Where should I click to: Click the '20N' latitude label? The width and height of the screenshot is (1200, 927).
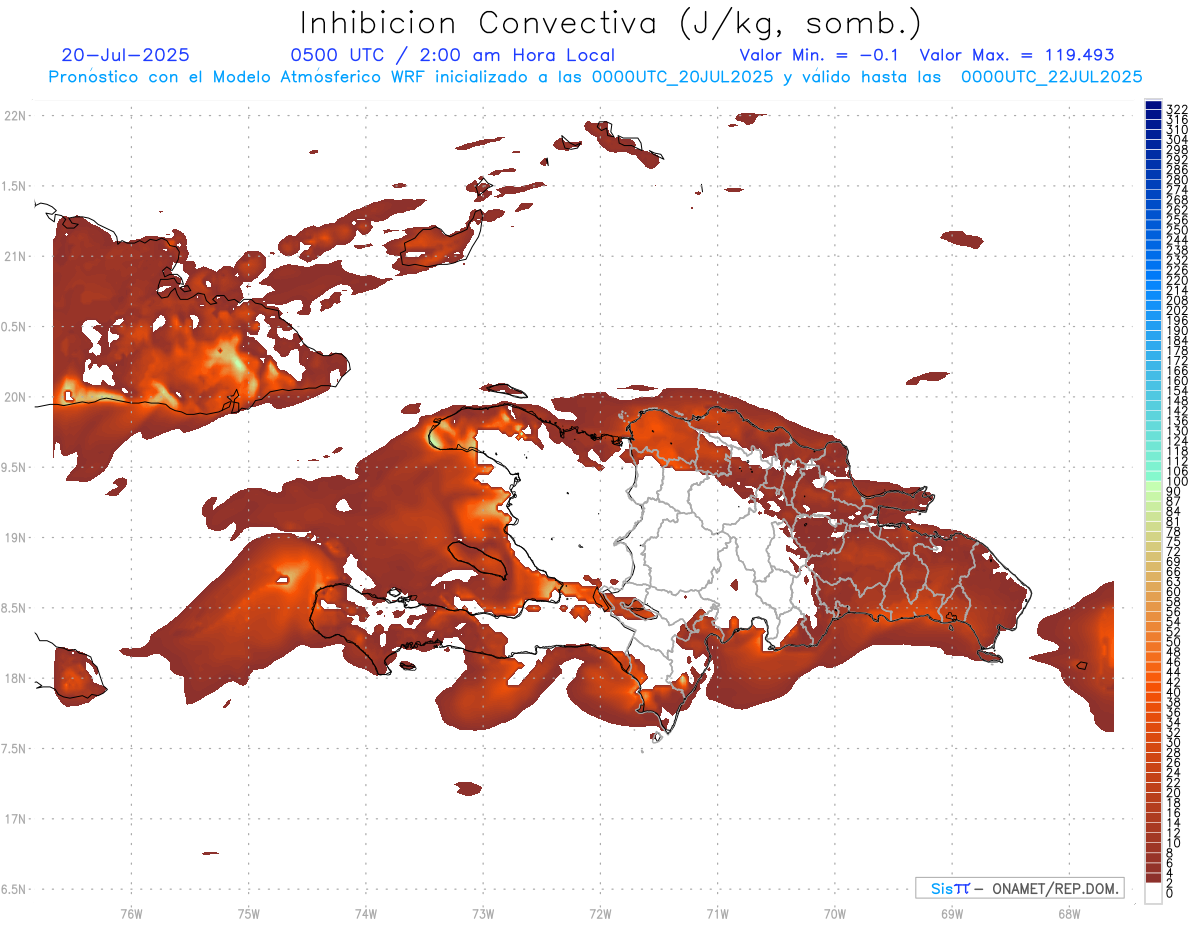(15, 397)
